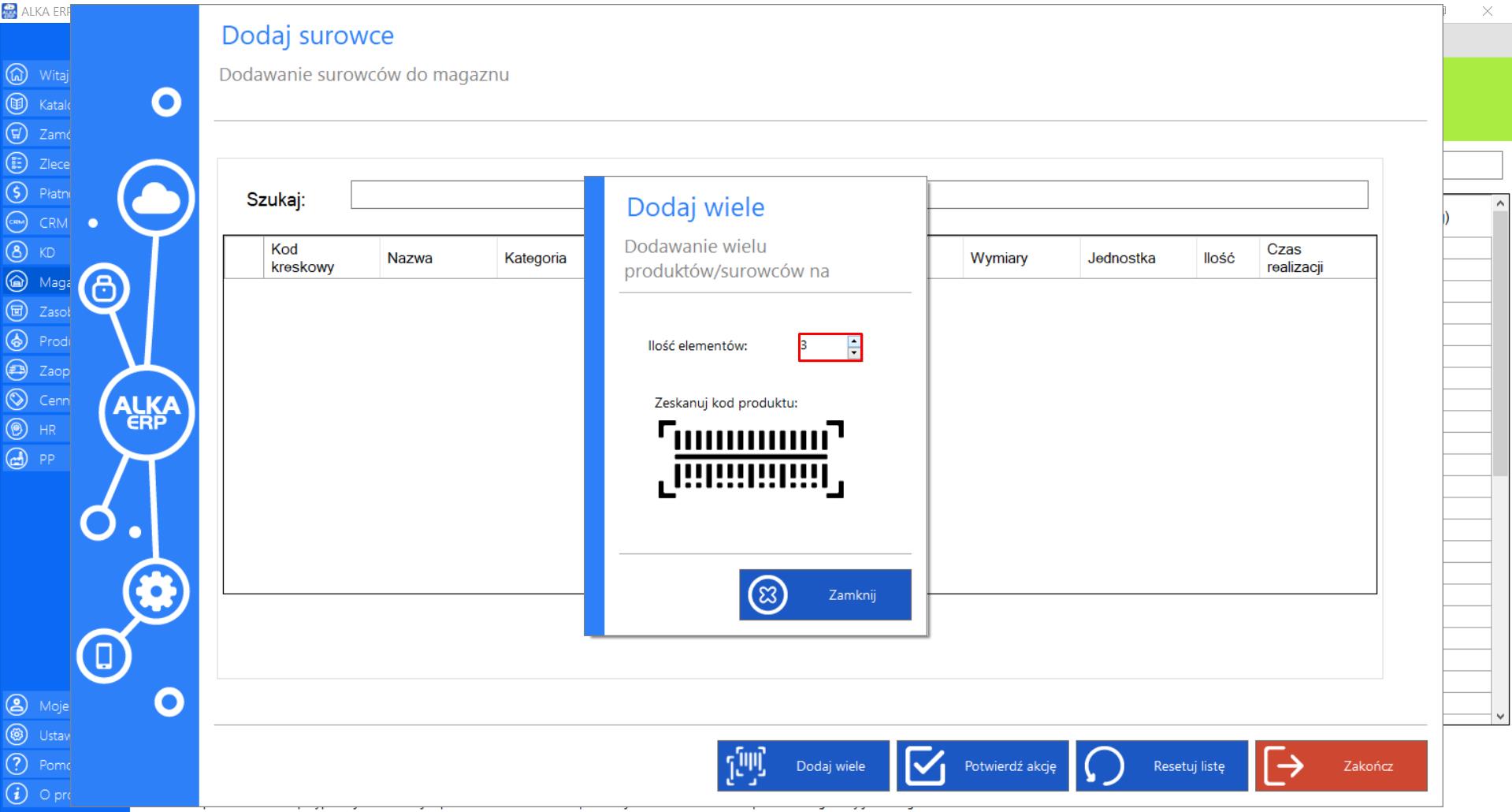Open the Ustawienia gear icon in sidebar
The image size is (1512, 812).
coord(17,735)
